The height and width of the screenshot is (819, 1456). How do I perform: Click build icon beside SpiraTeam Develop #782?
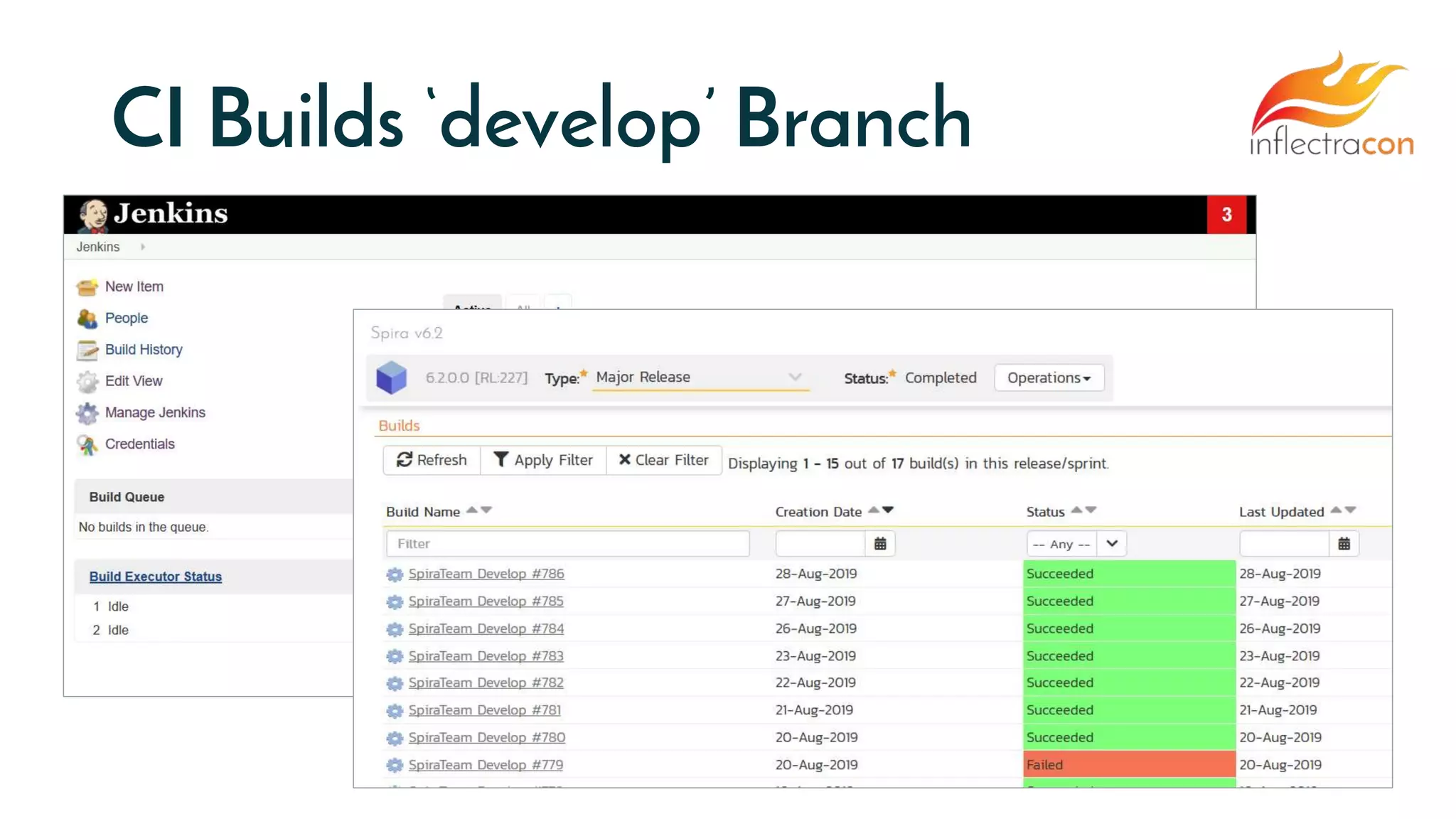(395, 683)
